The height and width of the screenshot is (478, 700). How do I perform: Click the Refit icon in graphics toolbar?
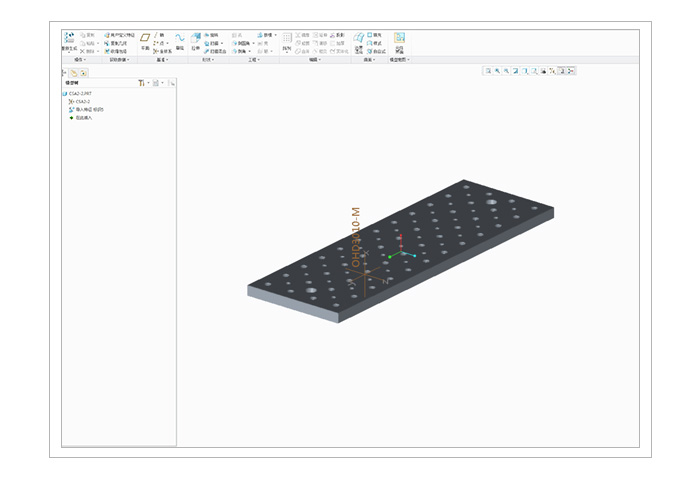click(x=488, y=71)
